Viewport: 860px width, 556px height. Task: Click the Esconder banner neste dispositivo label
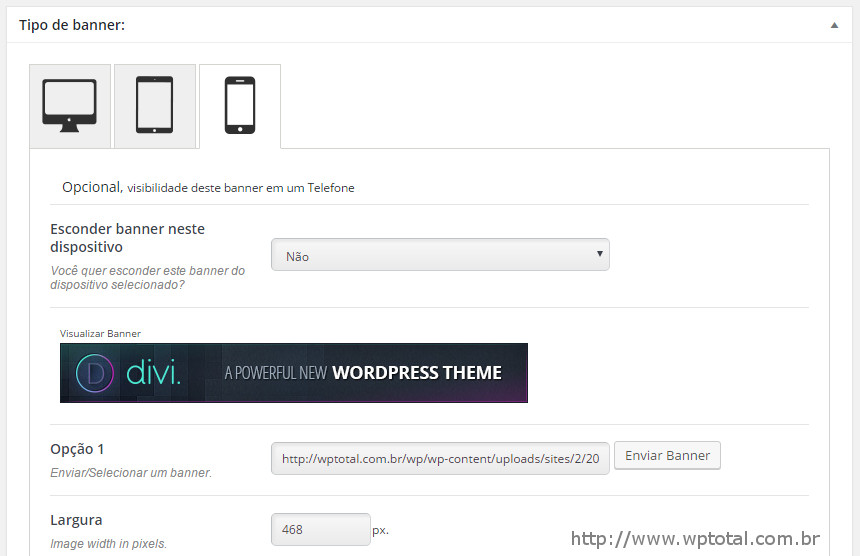[x=127, y=237]
